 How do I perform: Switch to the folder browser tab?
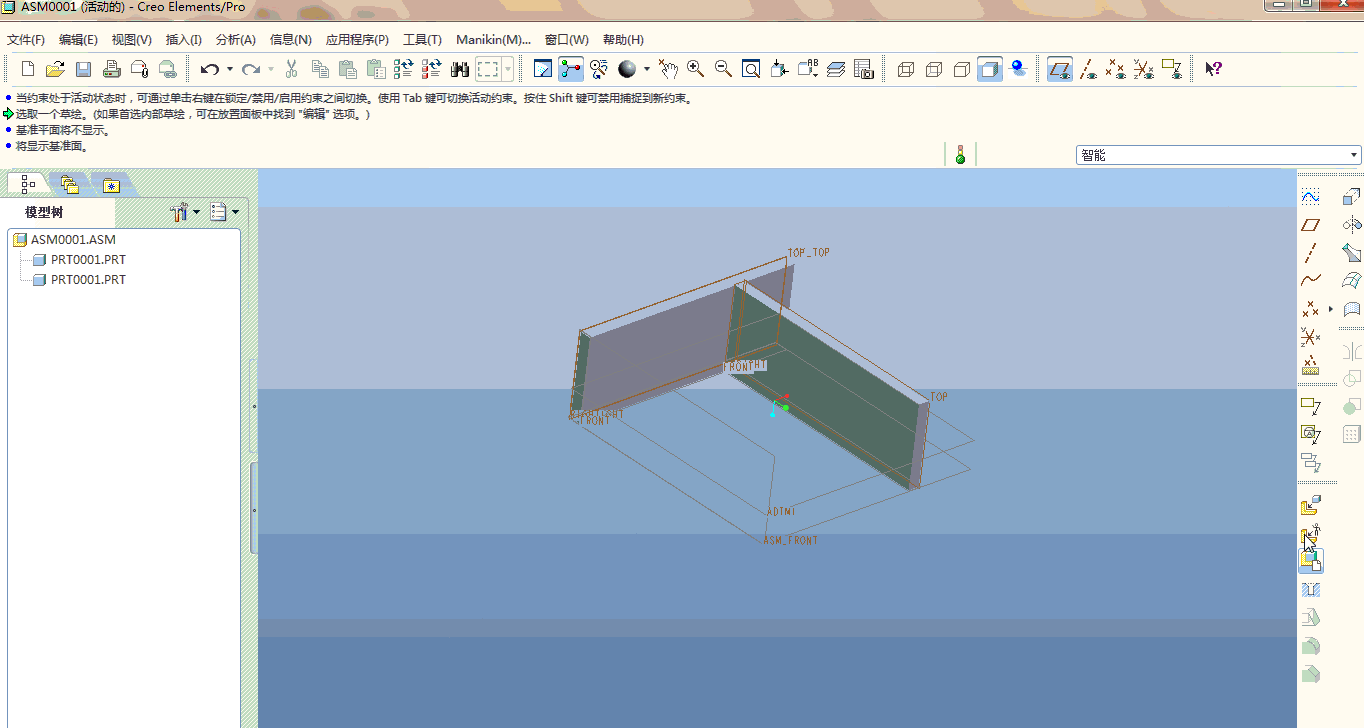pyautogui.click(x=69, y=184)
